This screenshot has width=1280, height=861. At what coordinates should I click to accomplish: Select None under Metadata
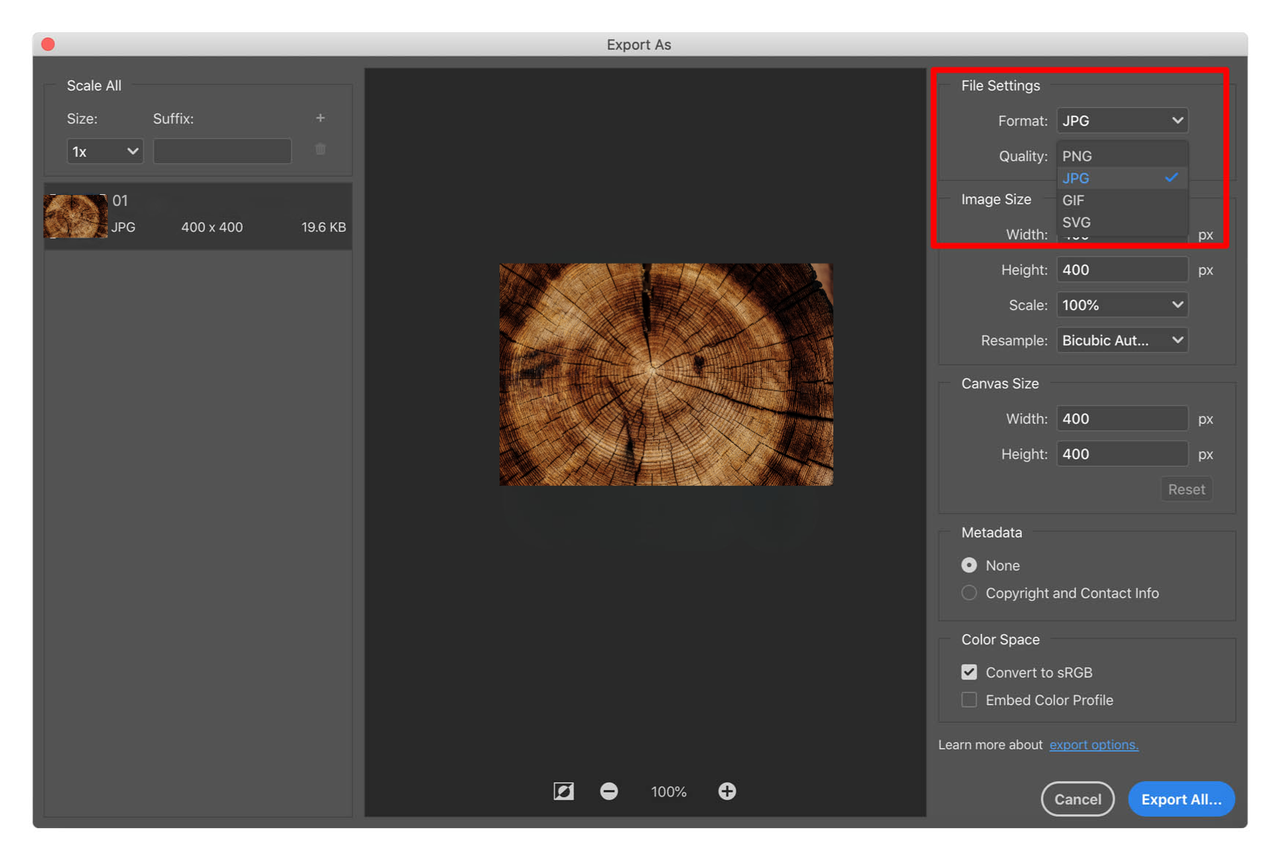click(968, 564)
